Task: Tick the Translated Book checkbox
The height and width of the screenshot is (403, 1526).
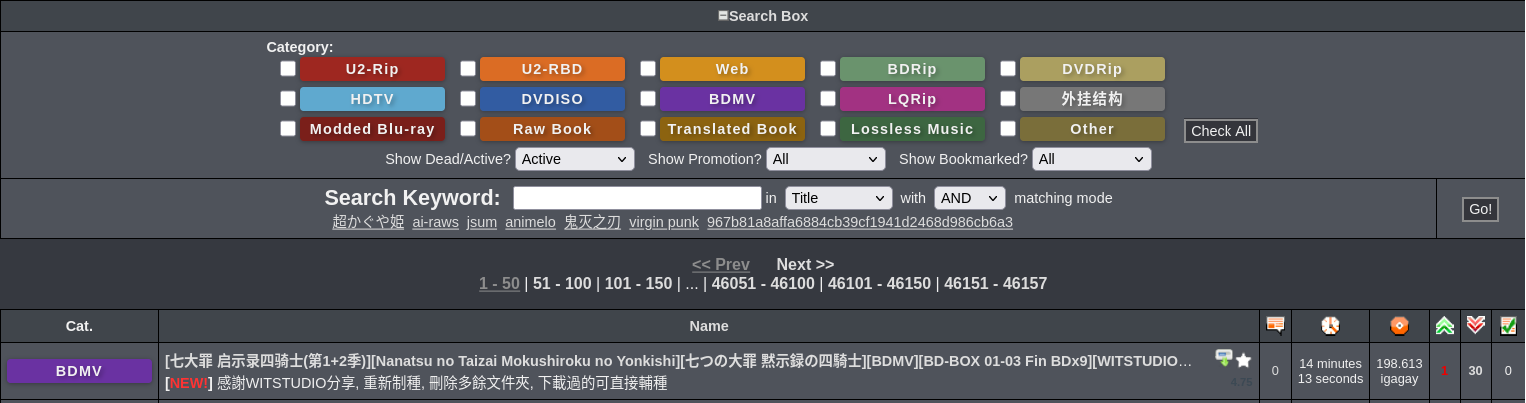Action: click(x=648, y=128)
